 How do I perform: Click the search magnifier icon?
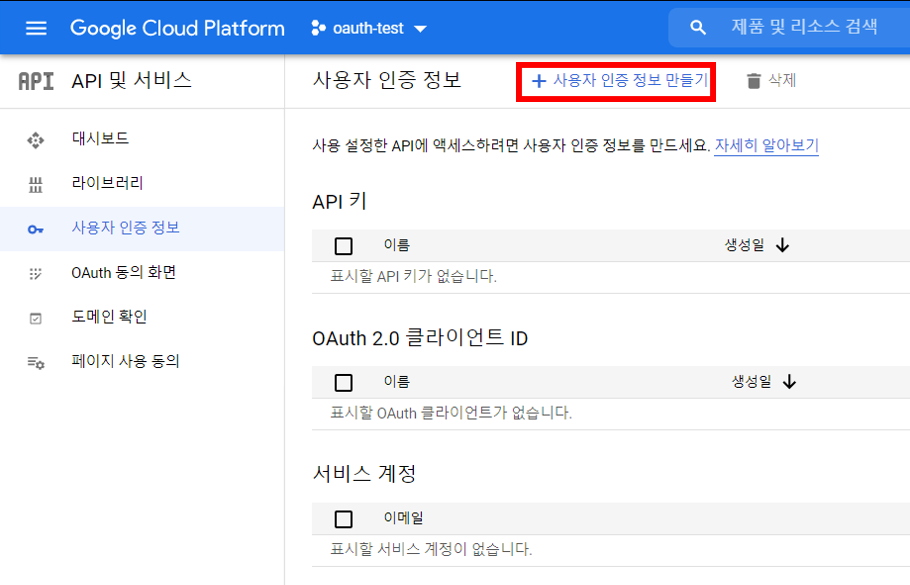coord(698,27)
